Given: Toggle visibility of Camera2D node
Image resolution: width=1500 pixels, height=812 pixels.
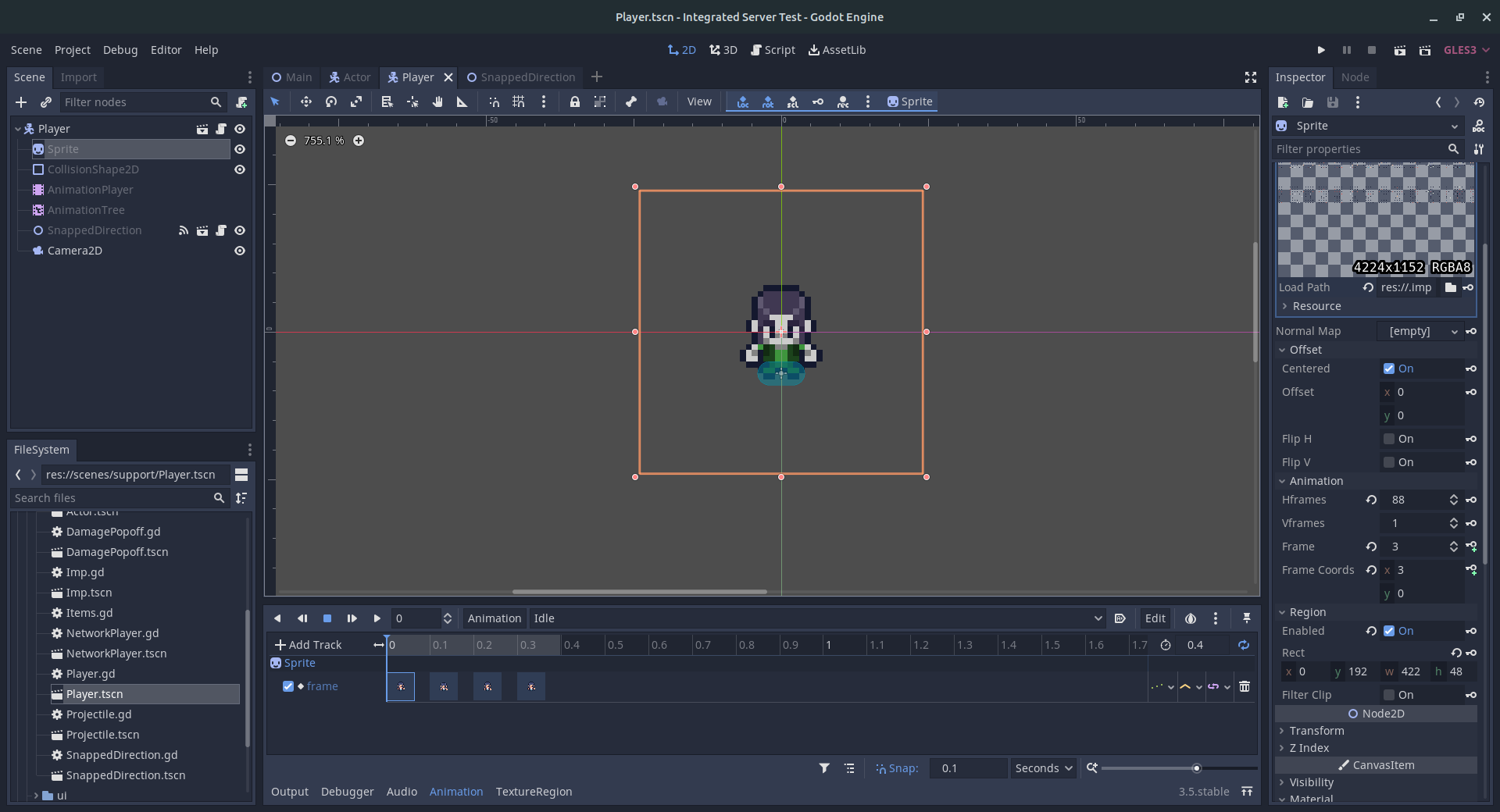Looking at the screenshot, I should pyautogui.click(x=240, y=251).
